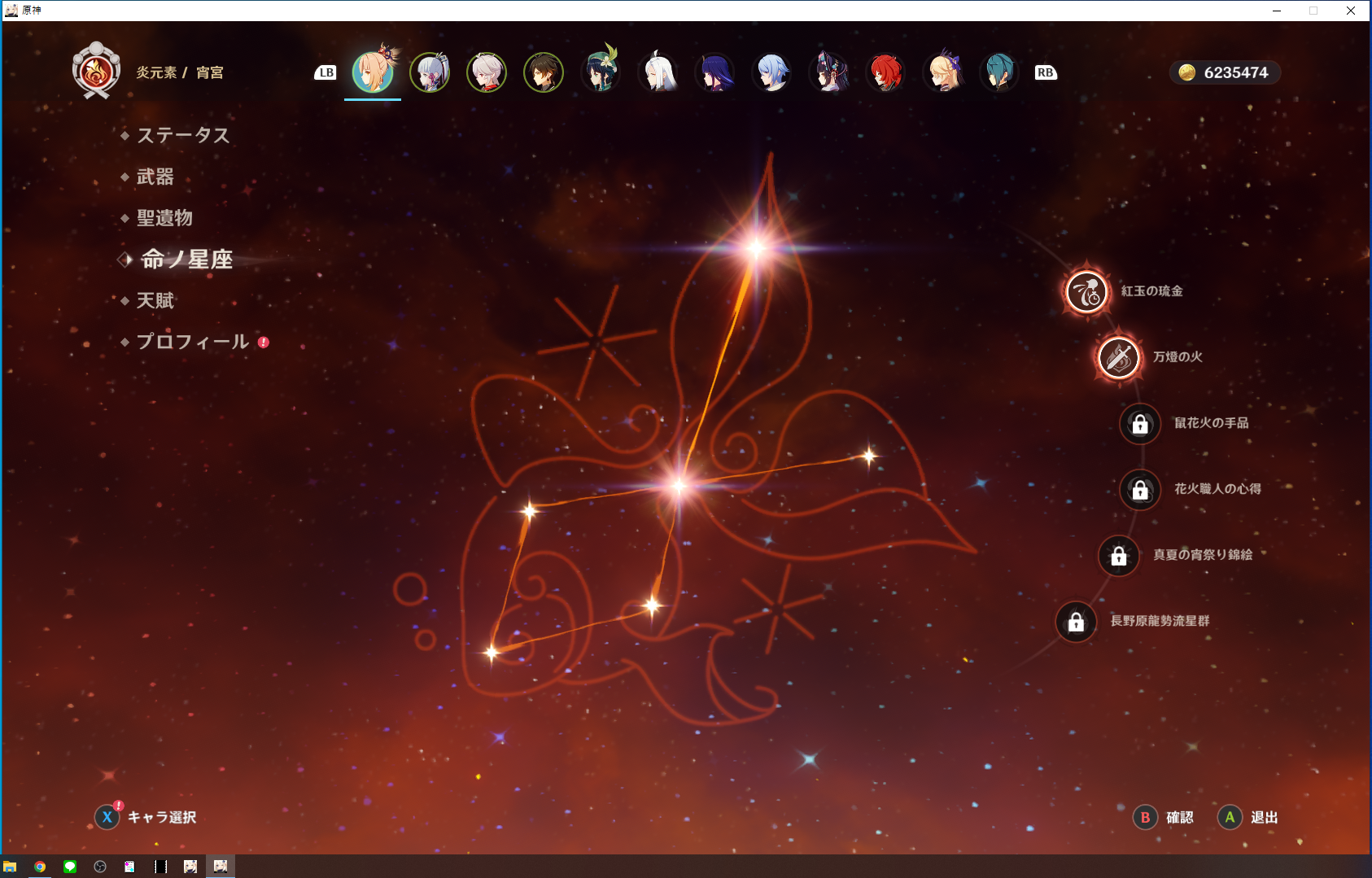The height and width of the screenshot is (878, 1372).
Task: Open OBS Studio from the taskbar
Action: click(x=100, y=867)
